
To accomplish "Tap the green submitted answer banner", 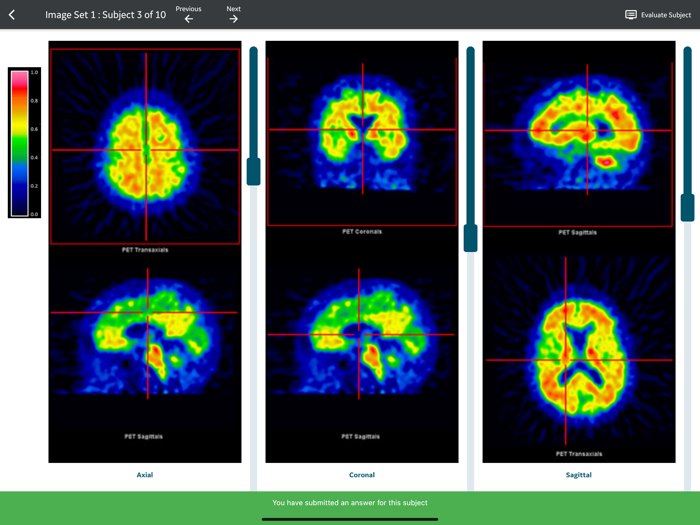I will [350, 503].
